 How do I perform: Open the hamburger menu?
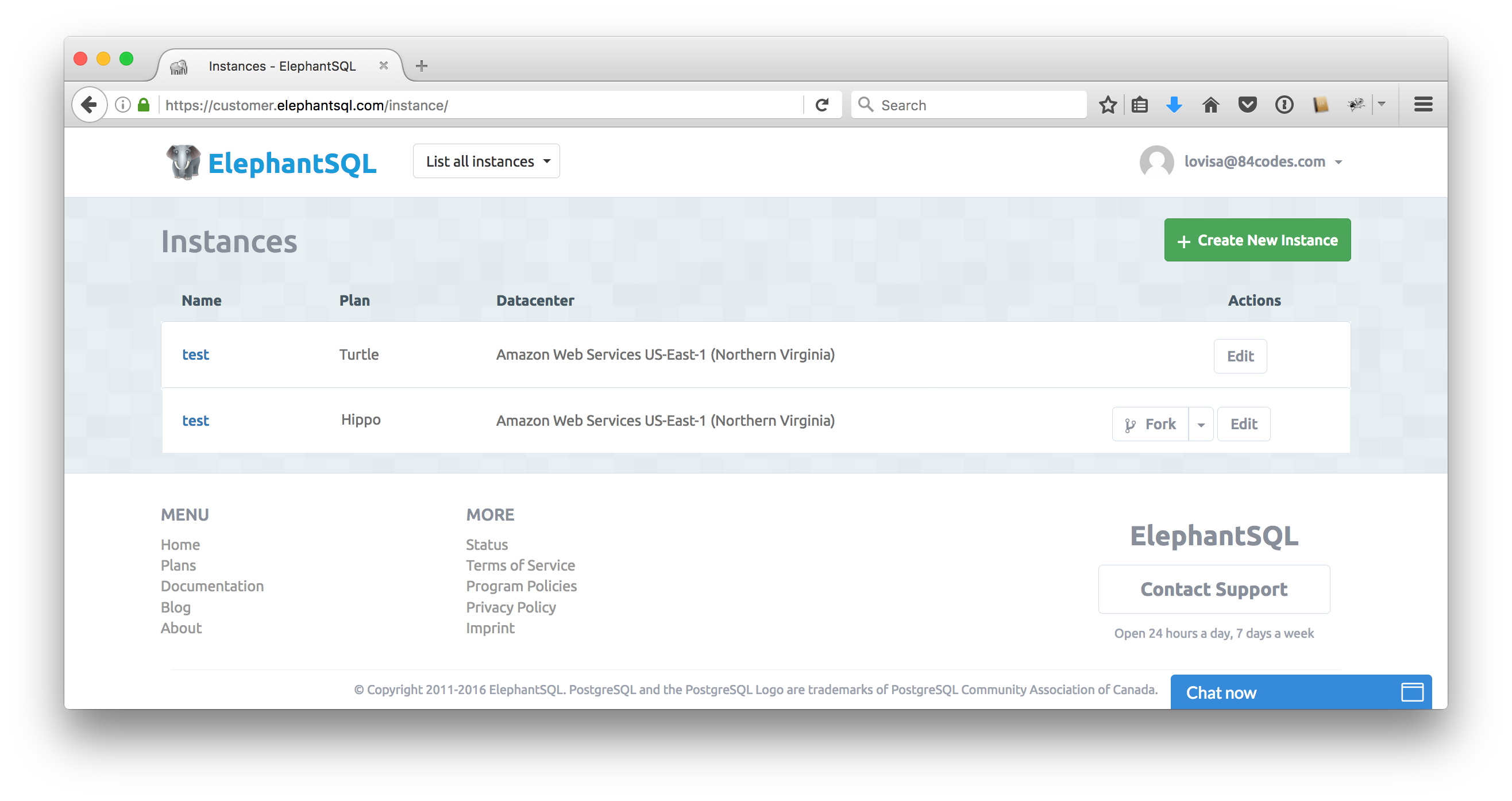pyautogui.click(x=1424, y=104)
